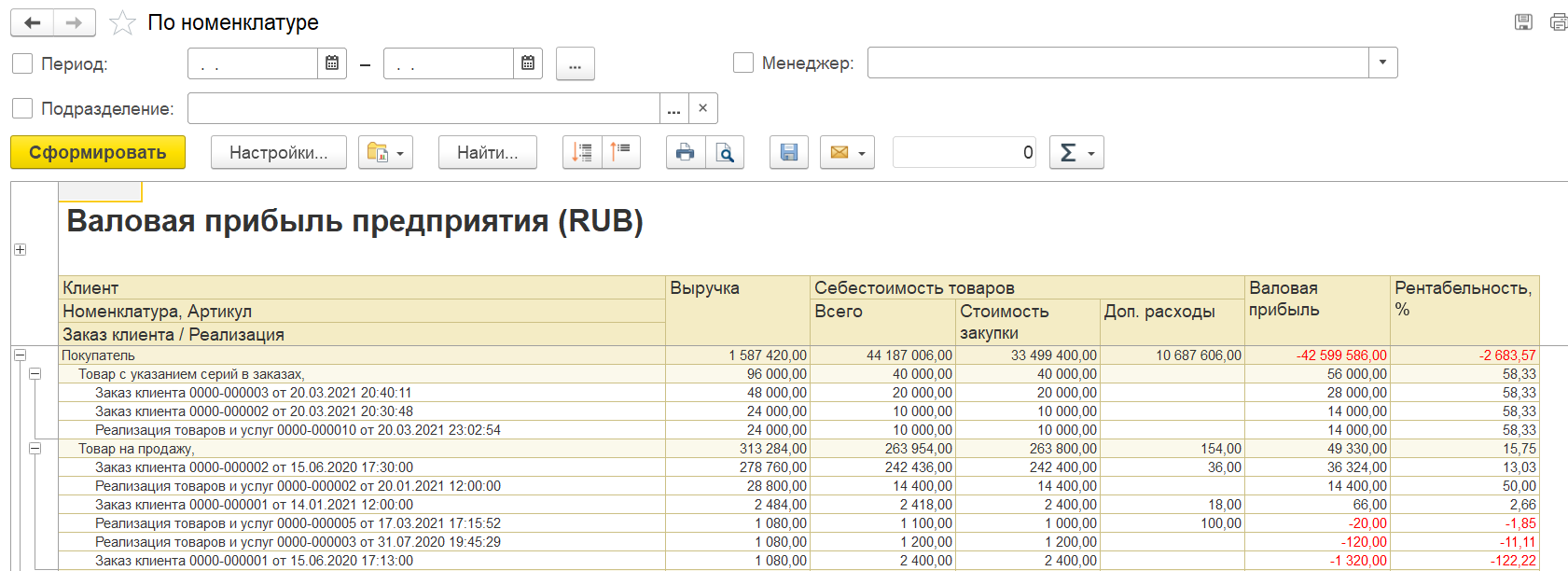The width and height of the screenshot is (1568, 571).
Task: Open report Настройки
Action: click(x=279, y=152)
